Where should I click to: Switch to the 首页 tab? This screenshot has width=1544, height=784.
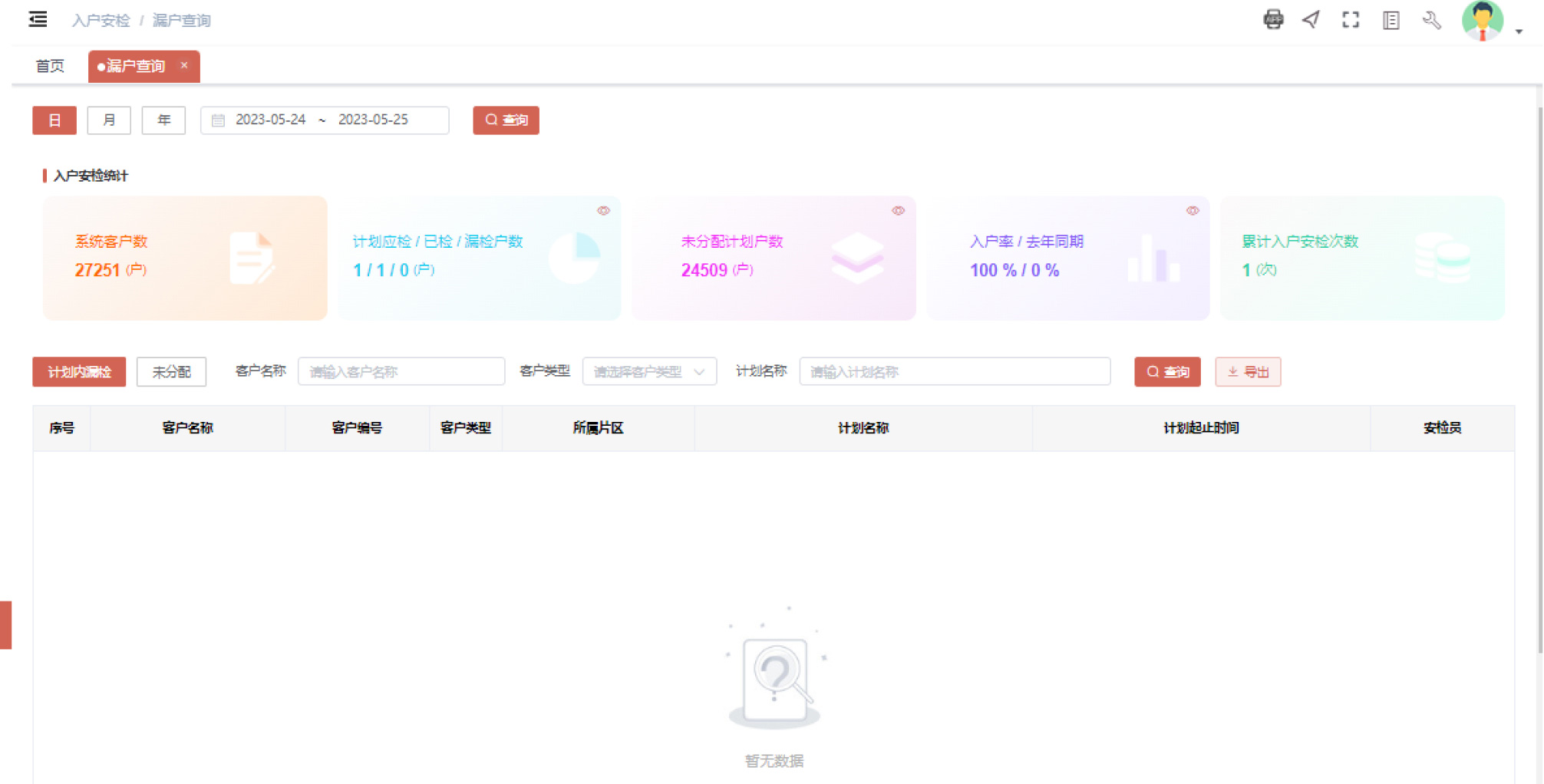(50, 66)
